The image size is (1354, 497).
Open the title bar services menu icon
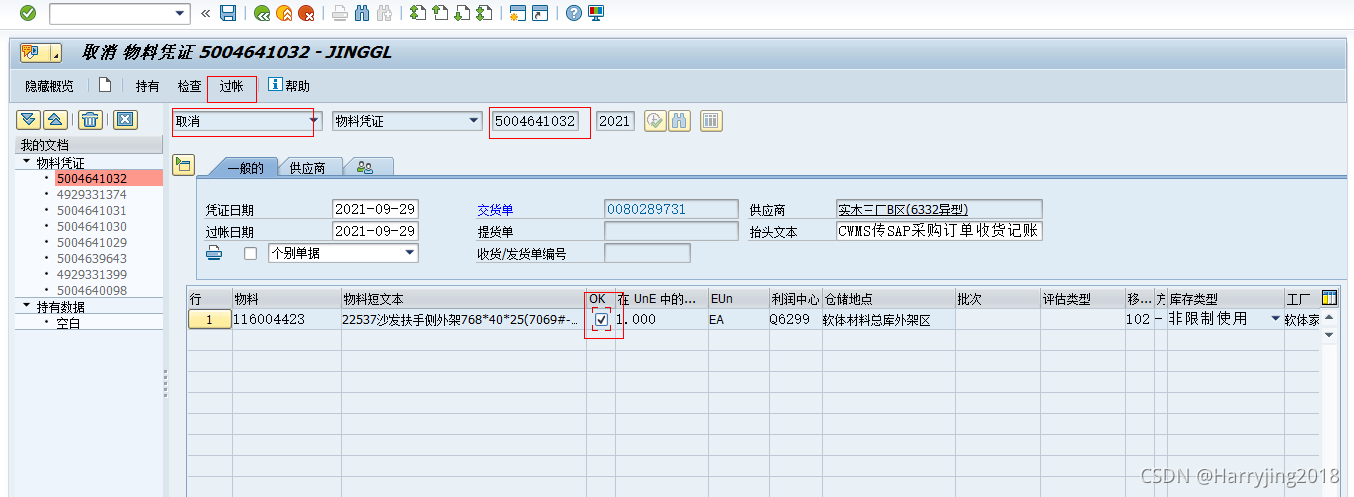[x=41, y=52]
